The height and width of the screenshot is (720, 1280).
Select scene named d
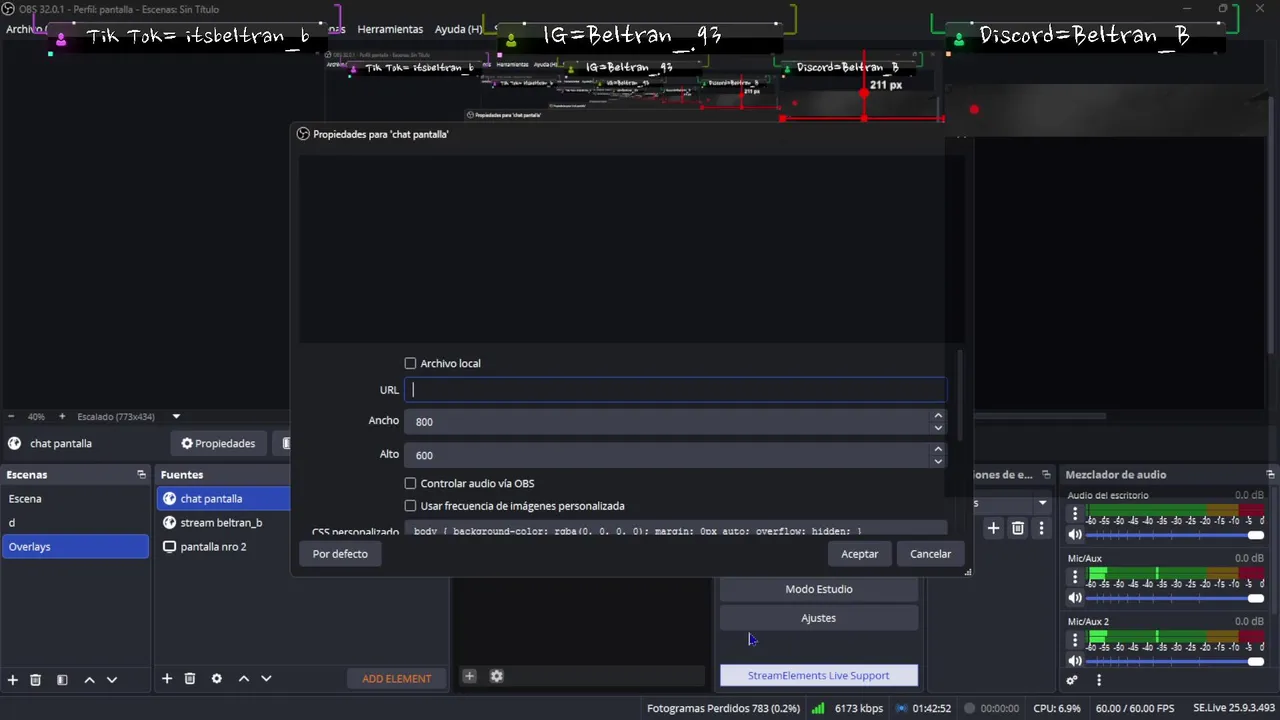pyautogui.click(x=76, y=522)
